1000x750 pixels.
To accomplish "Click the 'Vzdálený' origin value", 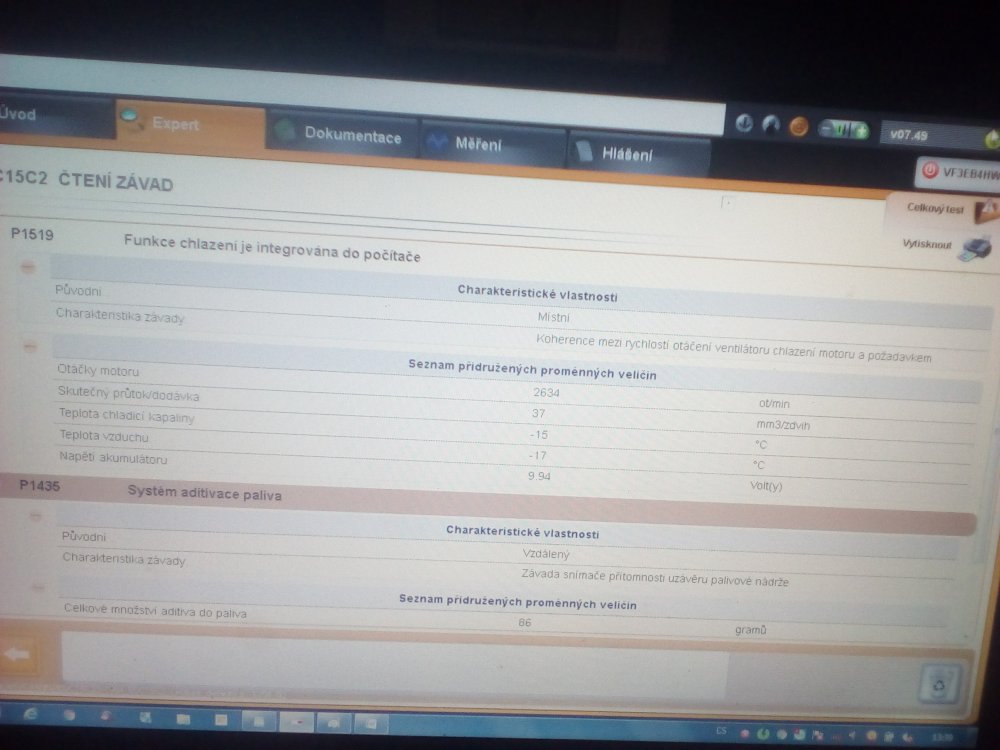I will pos(546,554).
